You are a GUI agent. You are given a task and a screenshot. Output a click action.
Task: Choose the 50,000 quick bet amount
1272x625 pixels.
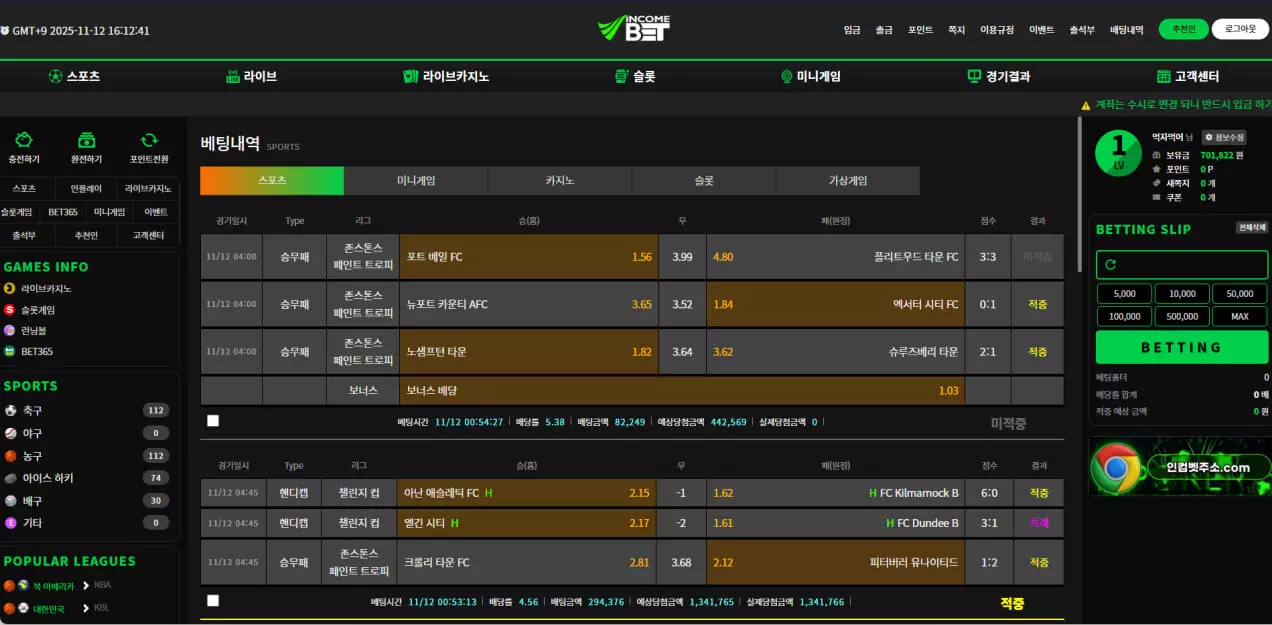[x=1240, y=294]
